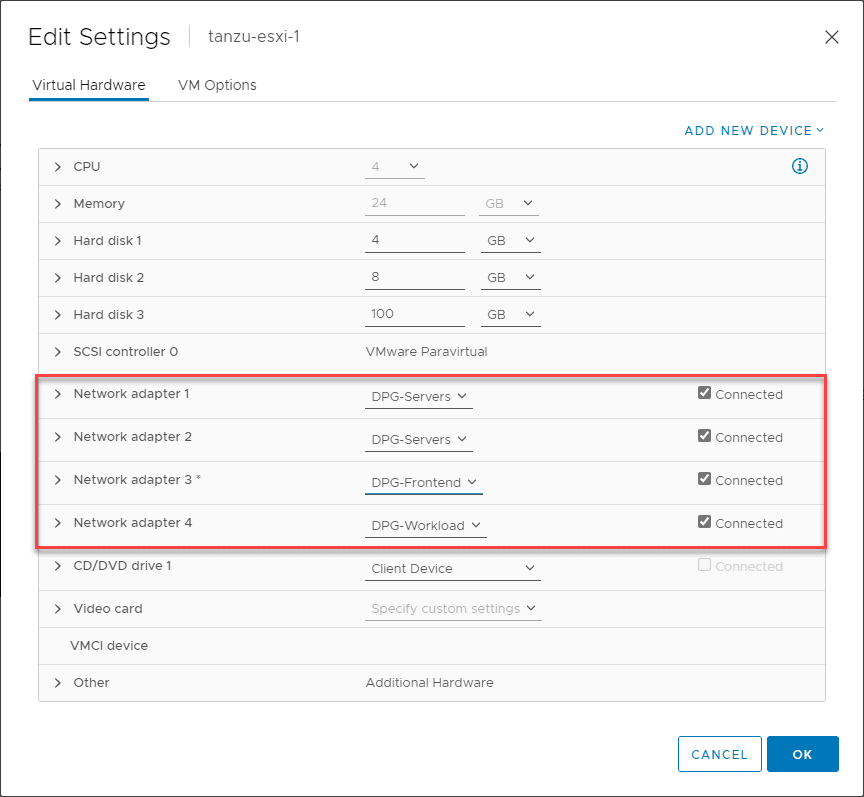The height and width of the screenshot is (797, 864).
Task: Expand the Video card settings
Action: coord(58,609)
